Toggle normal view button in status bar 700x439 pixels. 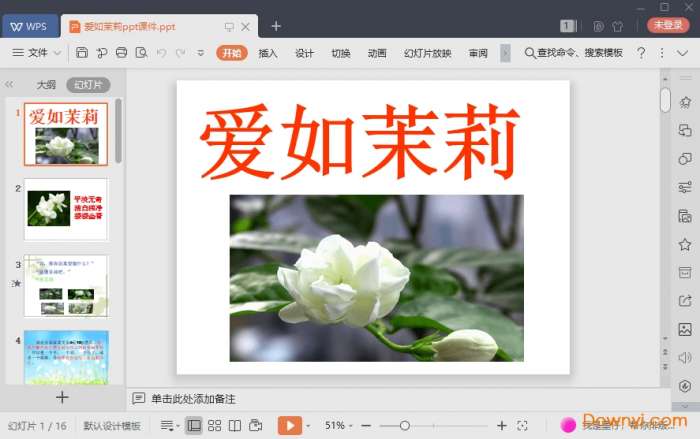[194, 426]
